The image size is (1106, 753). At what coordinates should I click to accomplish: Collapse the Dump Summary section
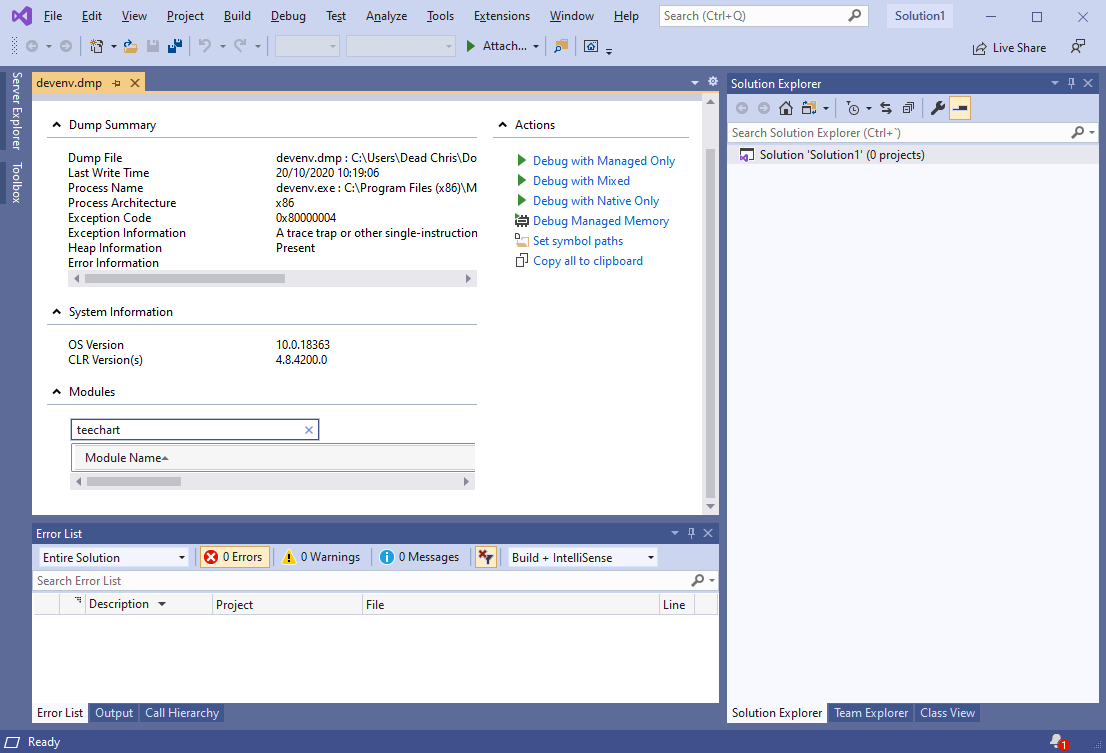57,125
